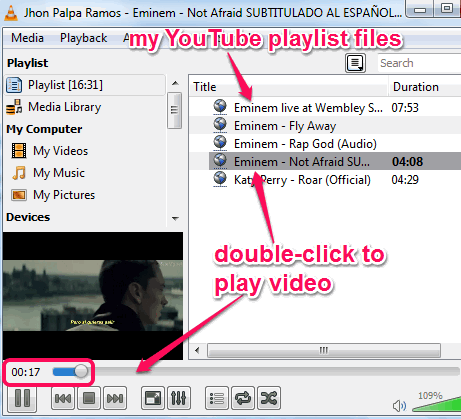The height and width of the screenshot is (419, 461).
Task: Select Playlist [16:31] in sidebar
Action: (85, 85)
